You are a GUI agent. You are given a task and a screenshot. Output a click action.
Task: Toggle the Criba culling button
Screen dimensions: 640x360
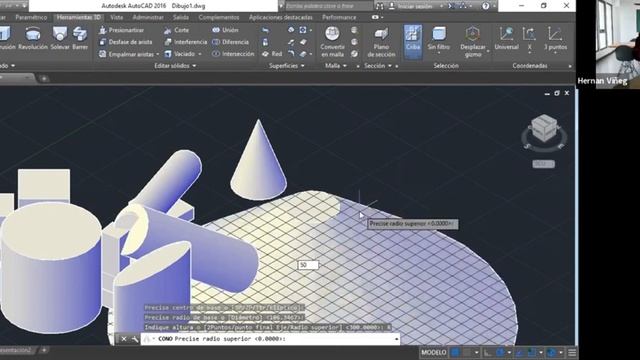coord(413,41)
